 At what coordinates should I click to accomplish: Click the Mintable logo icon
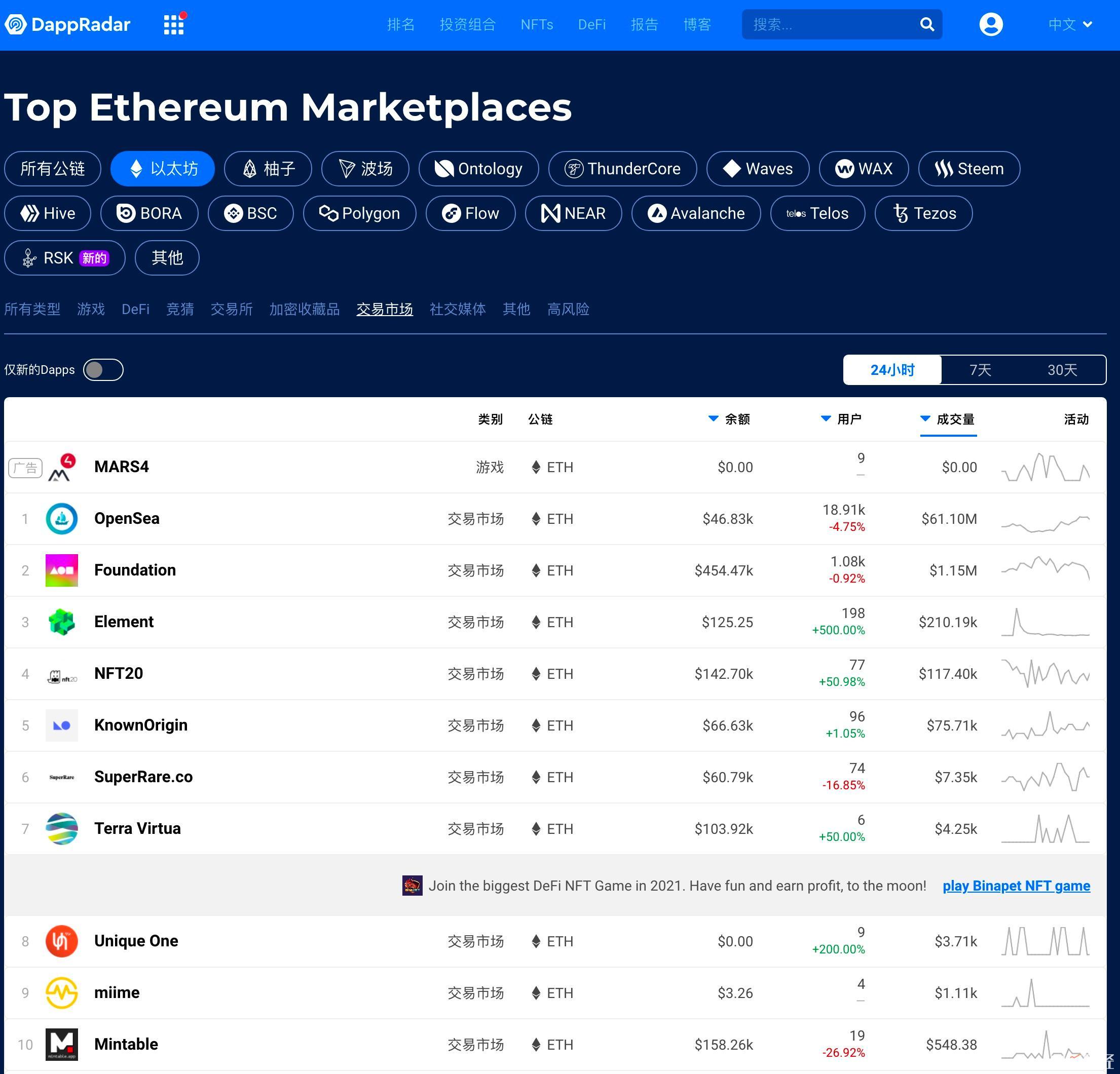62,1044
